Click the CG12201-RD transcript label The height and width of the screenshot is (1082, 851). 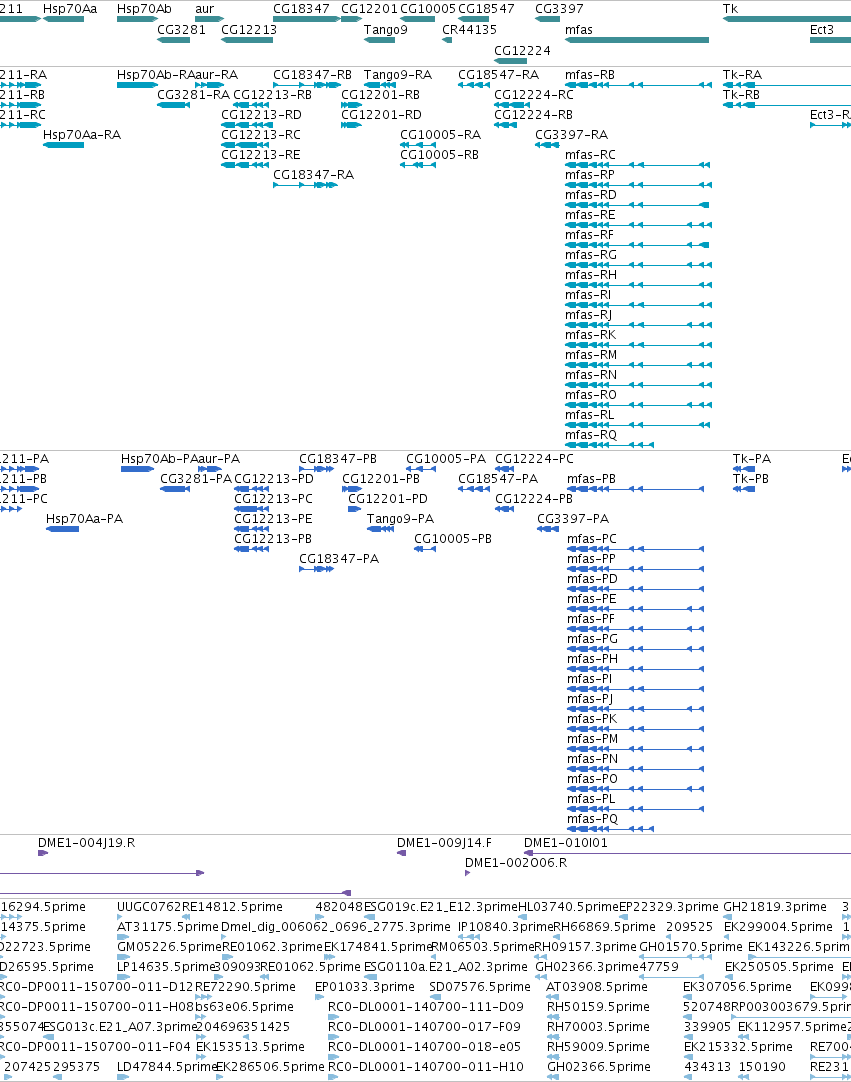click(381, 115)
